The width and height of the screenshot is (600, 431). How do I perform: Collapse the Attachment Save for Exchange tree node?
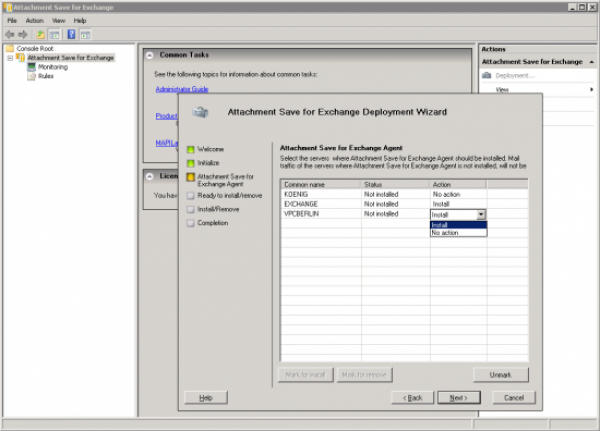click(9, 58)
